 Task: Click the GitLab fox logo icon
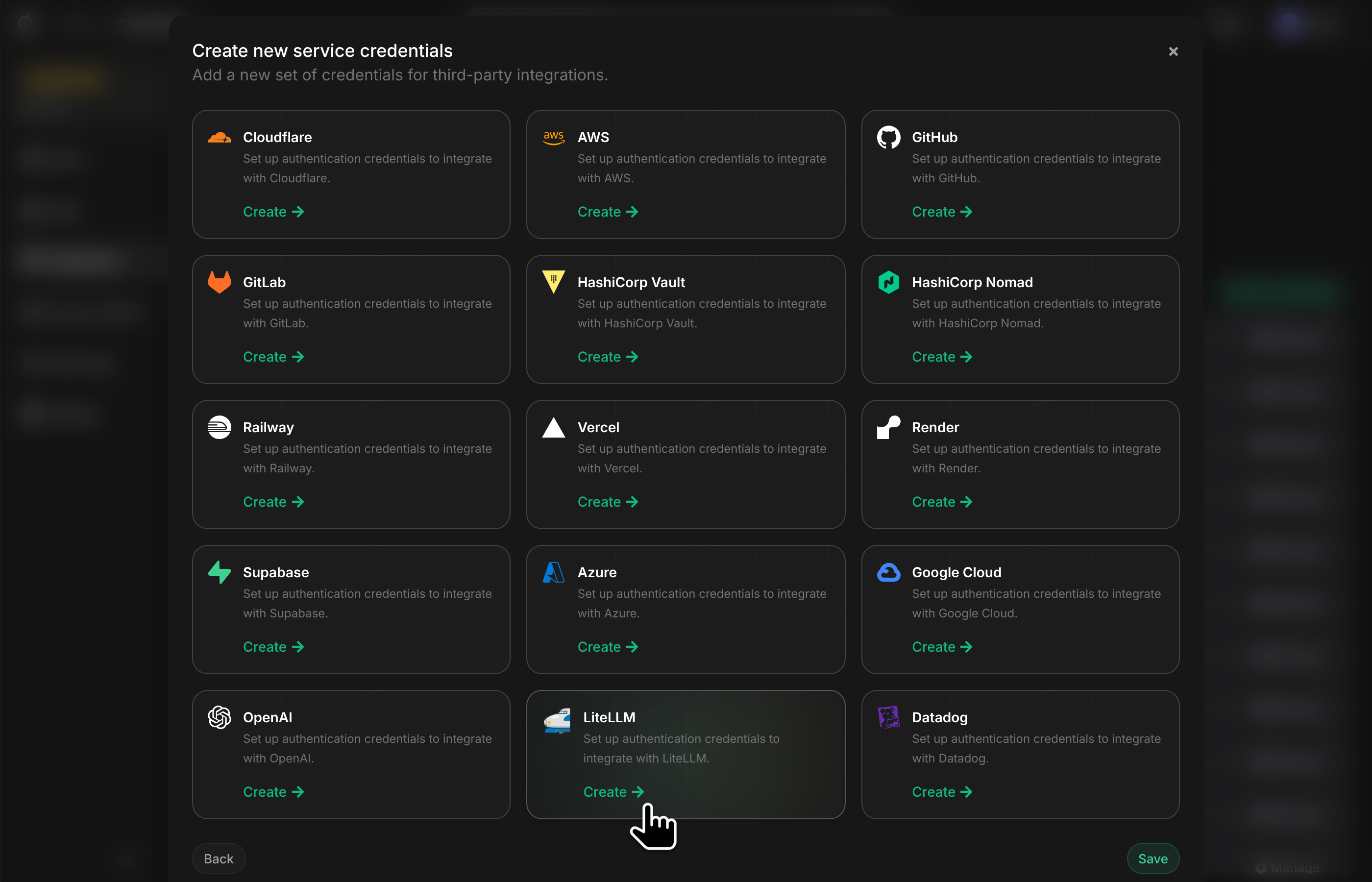pos(220,282)
